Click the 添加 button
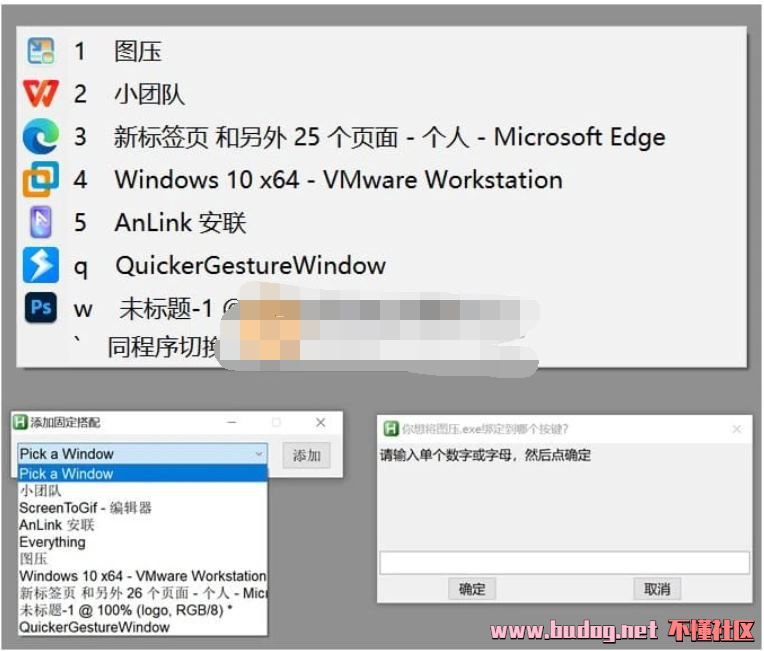The image size is (764, 651). coord(306,456)
